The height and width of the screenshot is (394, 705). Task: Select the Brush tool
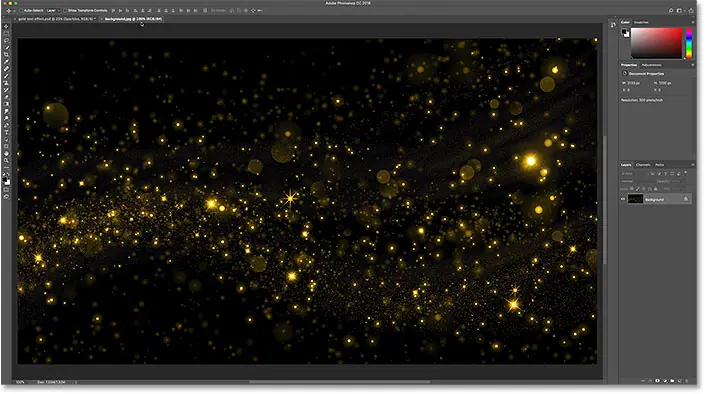click(6, 76)
